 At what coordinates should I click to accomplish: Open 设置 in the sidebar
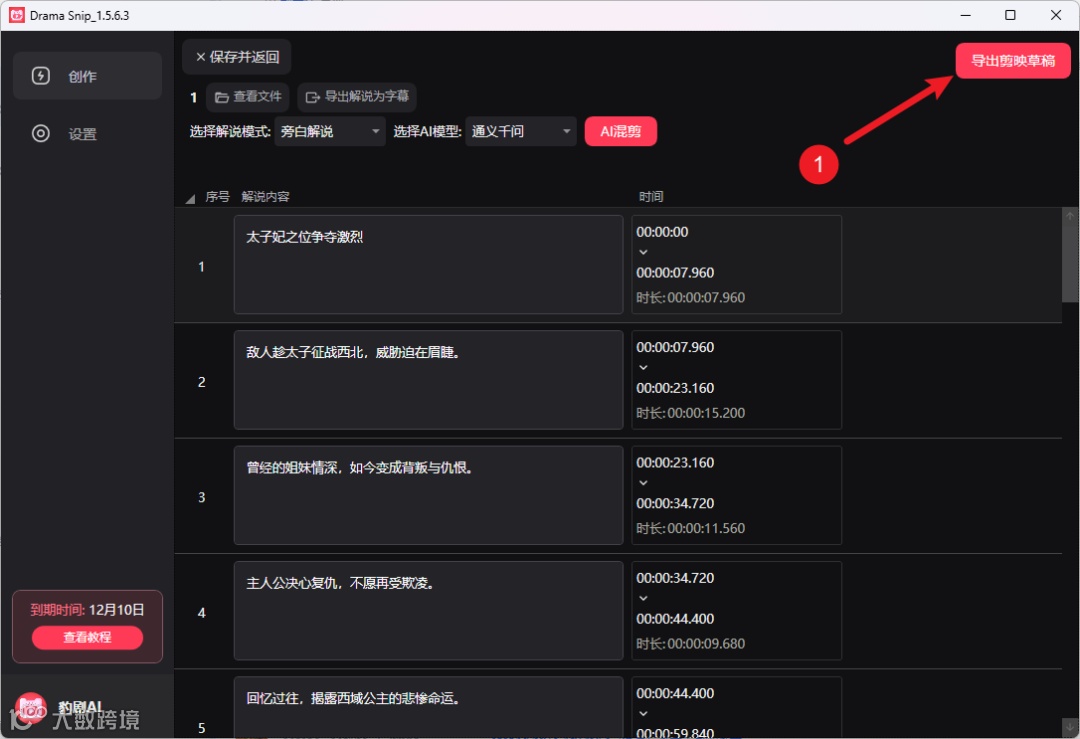click(x=87, y=134)
